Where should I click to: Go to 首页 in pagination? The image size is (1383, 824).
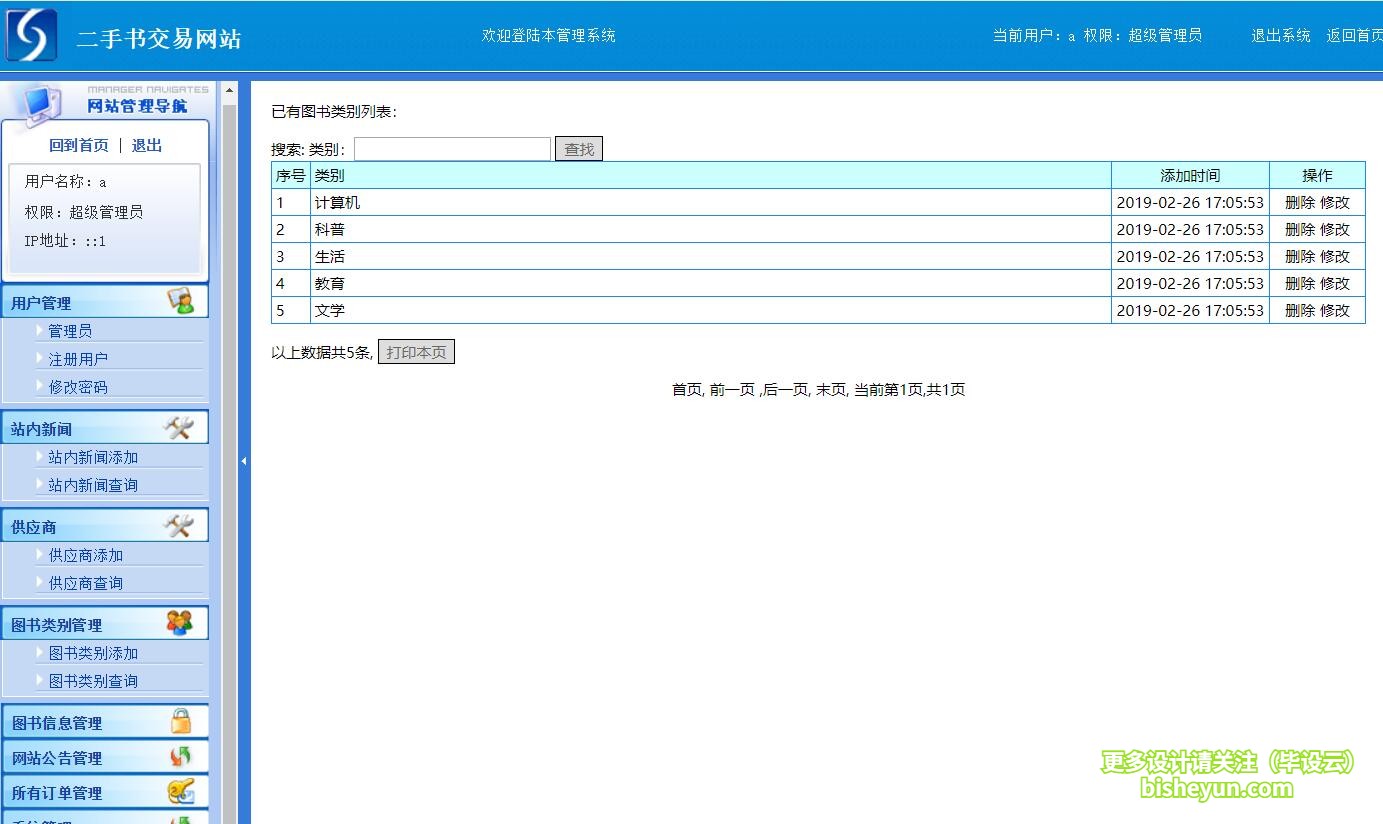point(687,389)
